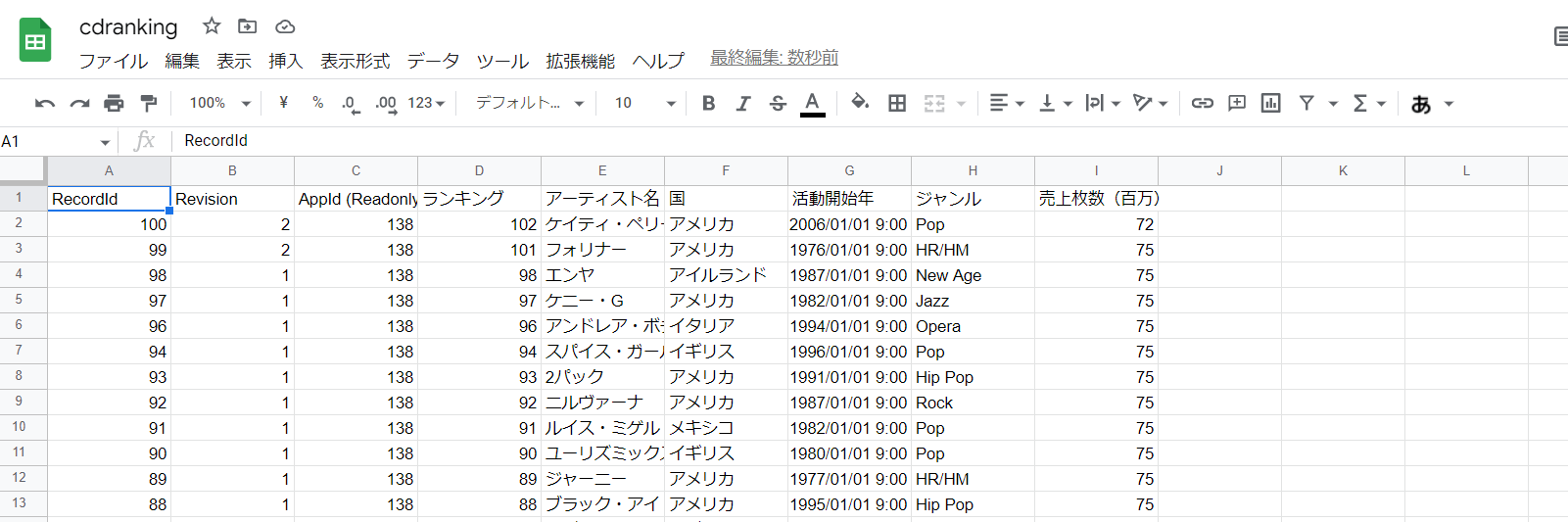This screenshot has width=1568, height=522.
Task: Redo the last action
Action: (x=79, y=103)
